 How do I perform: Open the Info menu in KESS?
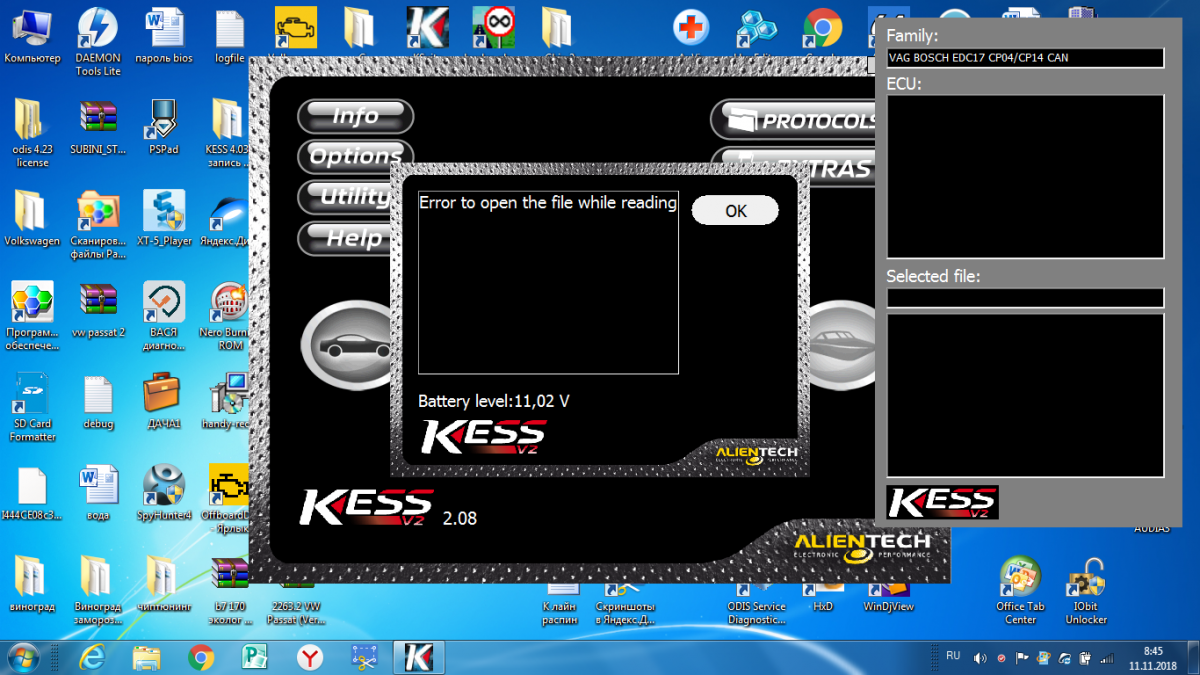(x=356, y=116)
